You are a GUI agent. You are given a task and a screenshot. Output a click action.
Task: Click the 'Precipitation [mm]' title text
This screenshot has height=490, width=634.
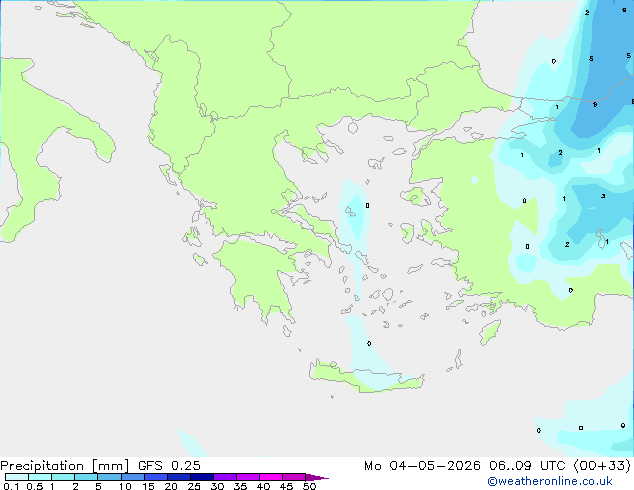[x=65, y=466]
